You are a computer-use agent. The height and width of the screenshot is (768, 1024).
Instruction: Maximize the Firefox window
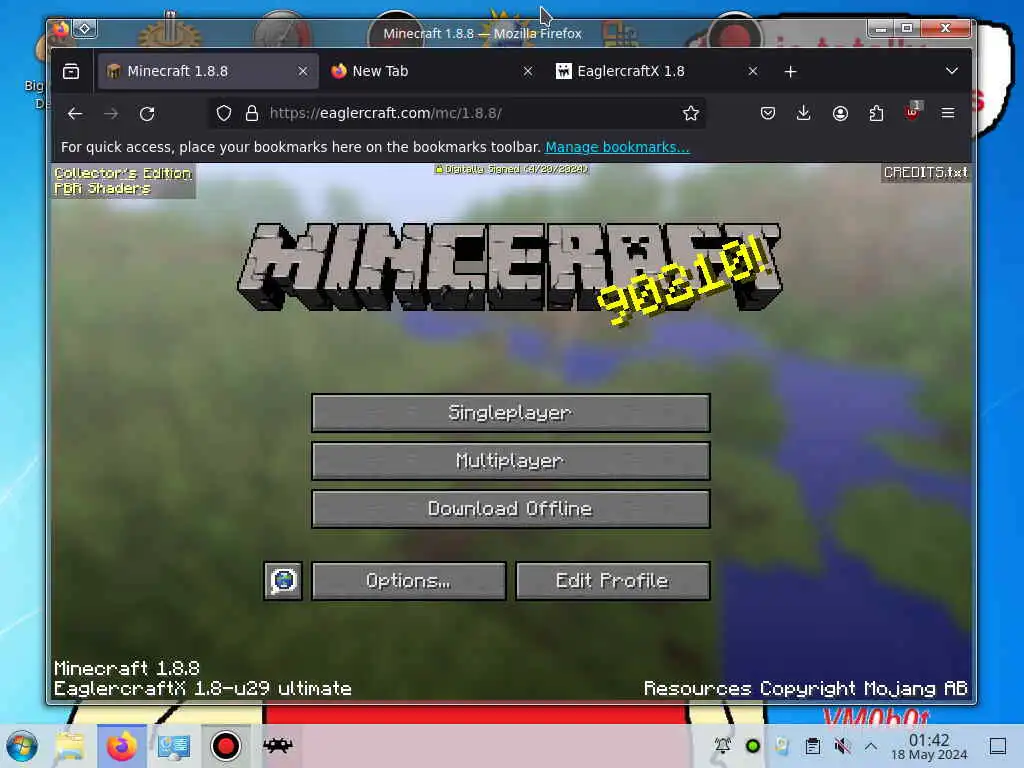pos(907,29)
